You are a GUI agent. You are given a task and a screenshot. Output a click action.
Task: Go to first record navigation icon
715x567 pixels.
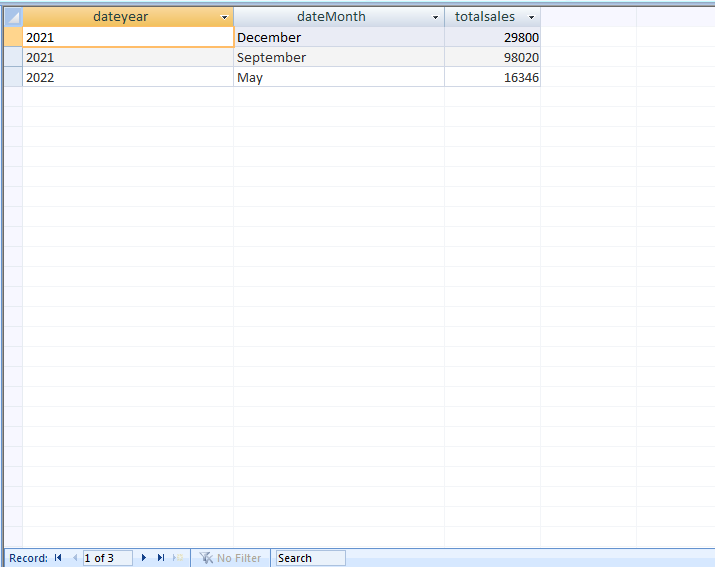(58, 557)
